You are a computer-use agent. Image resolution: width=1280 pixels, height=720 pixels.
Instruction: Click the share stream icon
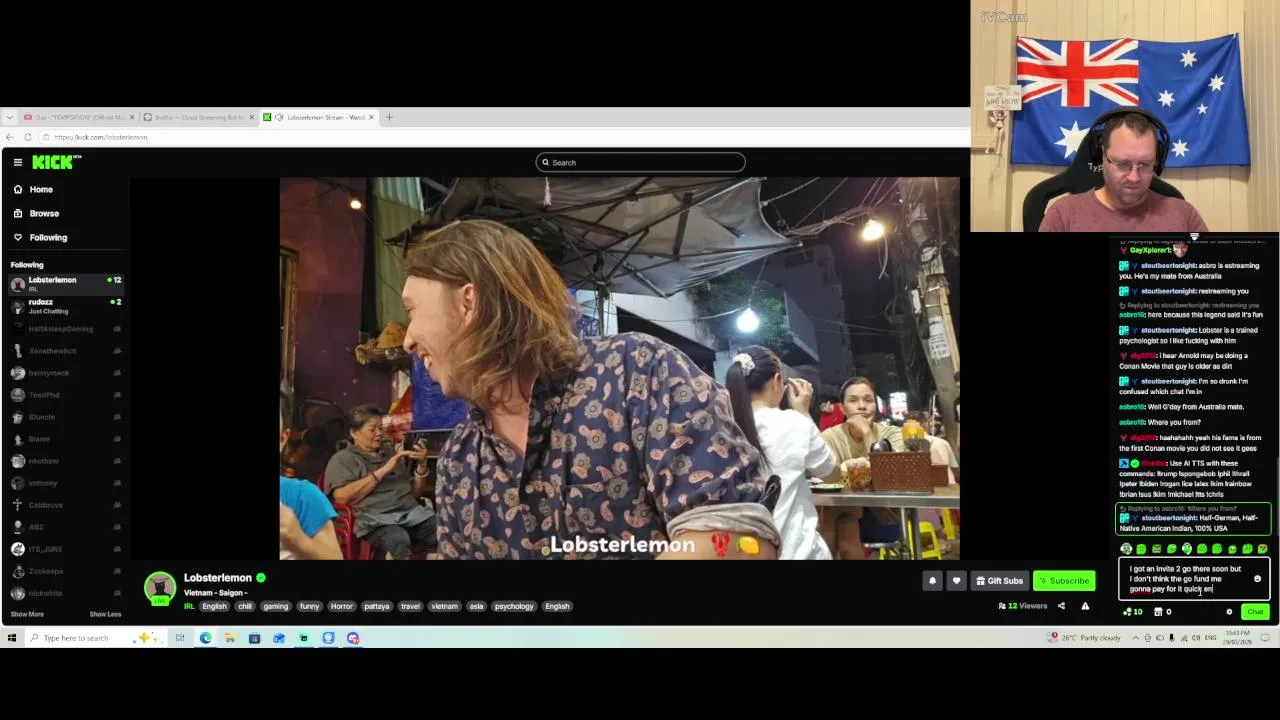click(x=1061, y=606)
